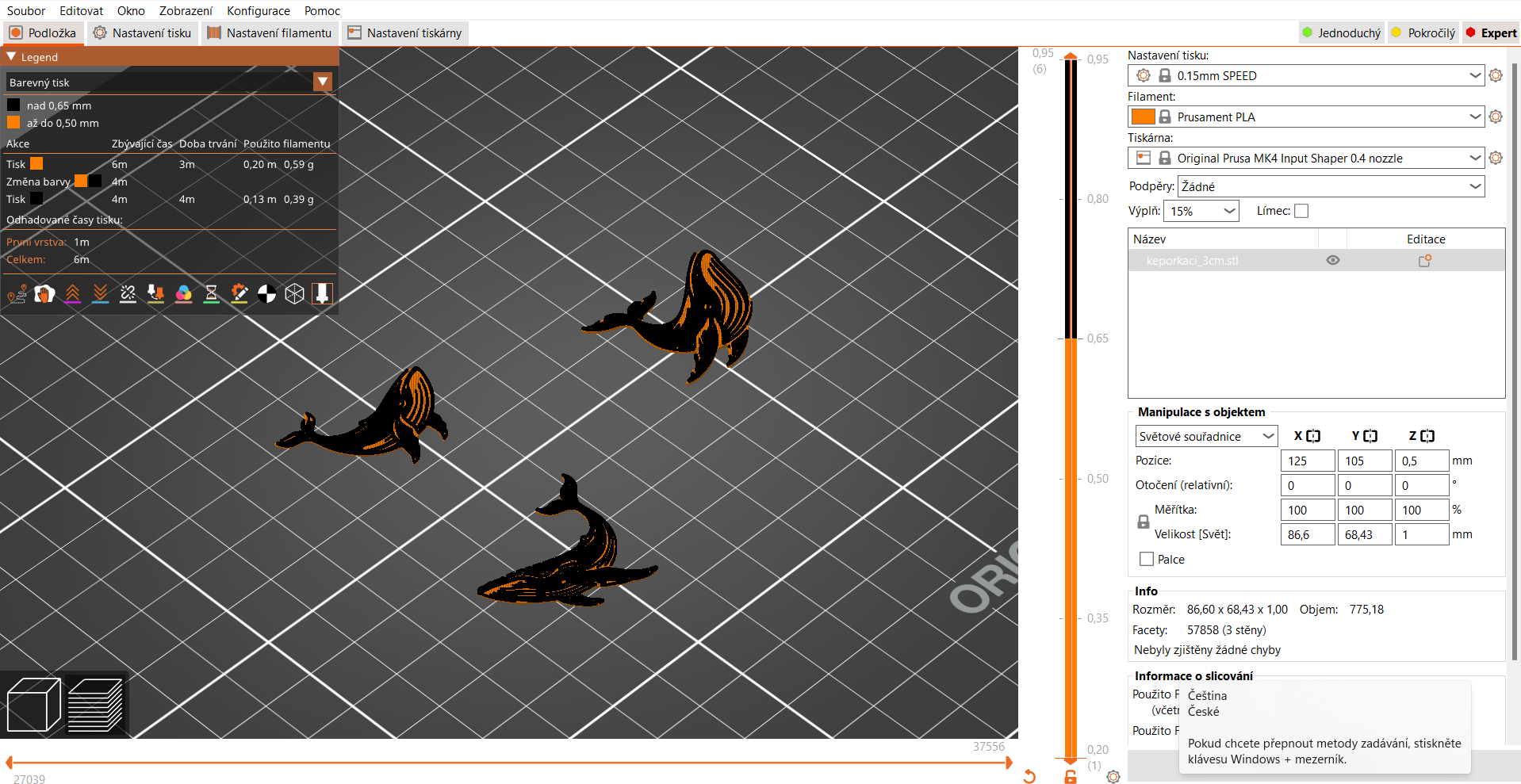
Task: Click editing icon for keporkaci_3cm.stl
Action: (x=1425, y=260)
